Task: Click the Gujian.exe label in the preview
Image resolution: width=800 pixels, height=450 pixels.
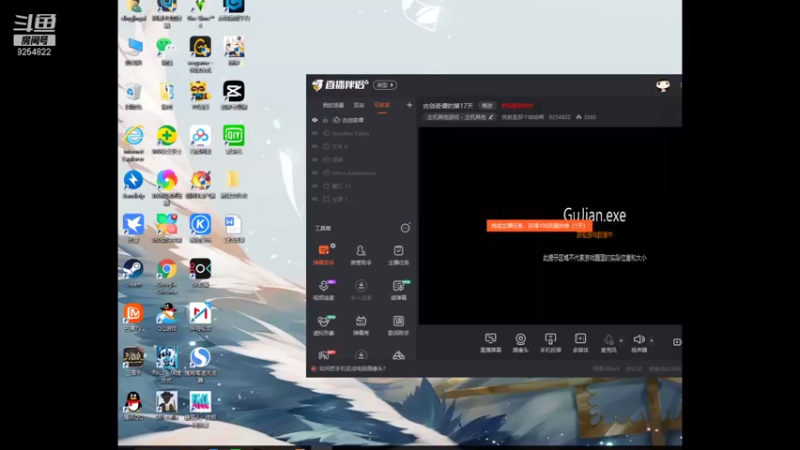Action: click(x=594, y=215)
